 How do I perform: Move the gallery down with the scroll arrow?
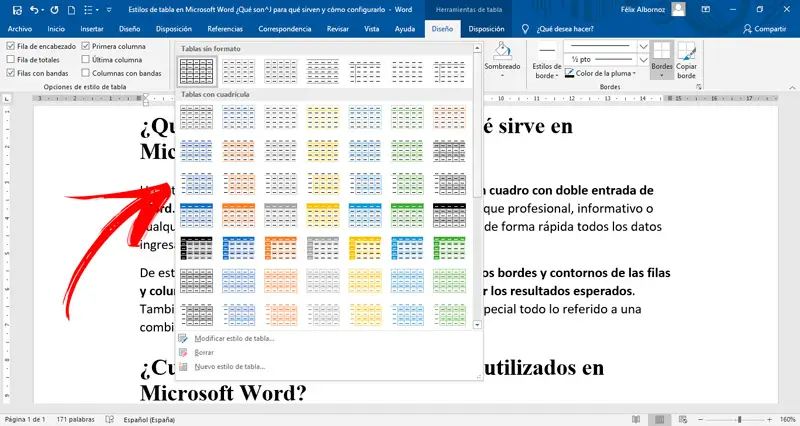click(478, 324)
